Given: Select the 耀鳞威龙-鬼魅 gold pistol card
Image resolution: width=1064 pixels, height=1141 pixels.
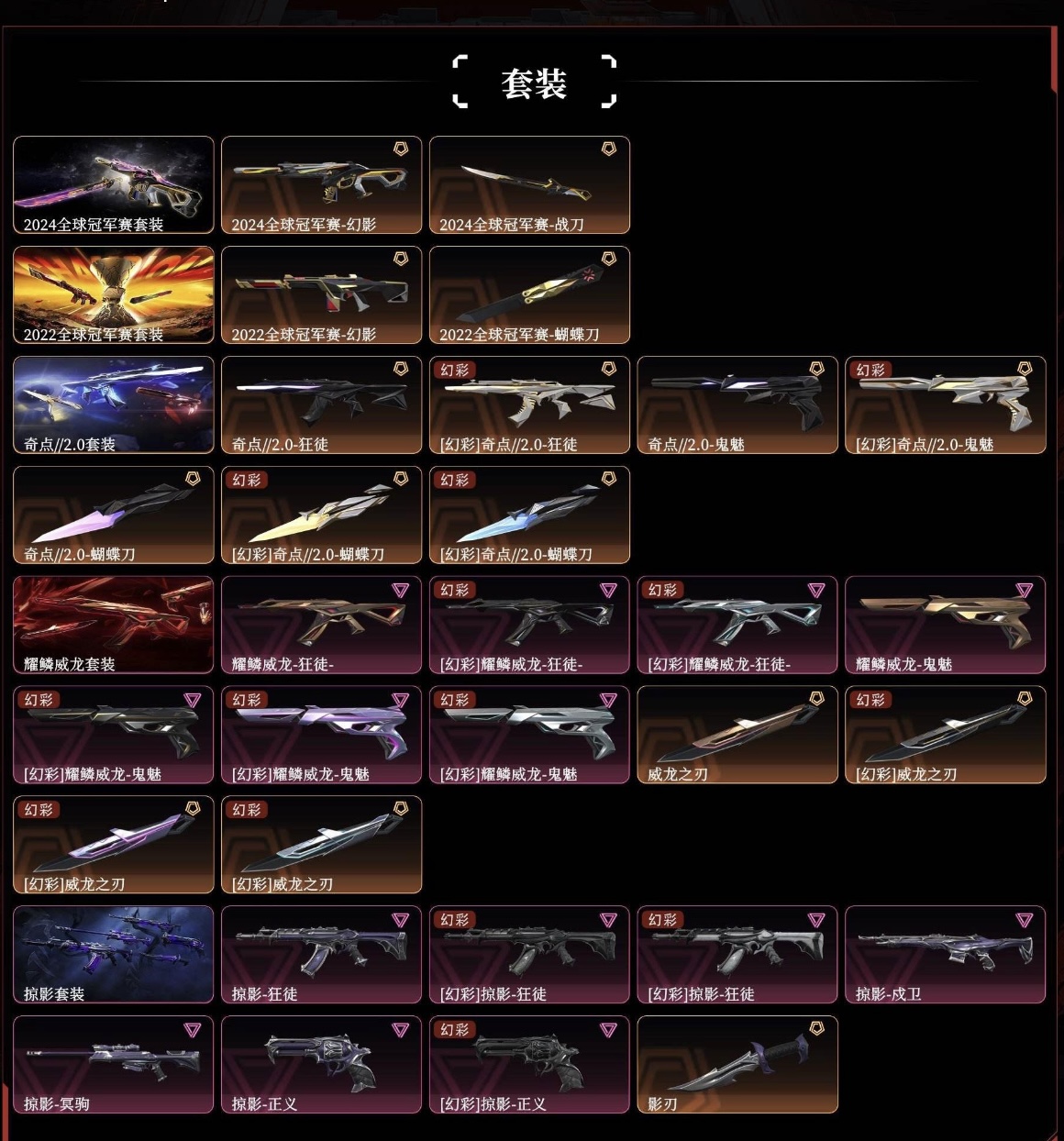Looking at the screenshot, I should pyautogui.click(x=946, y=626).
